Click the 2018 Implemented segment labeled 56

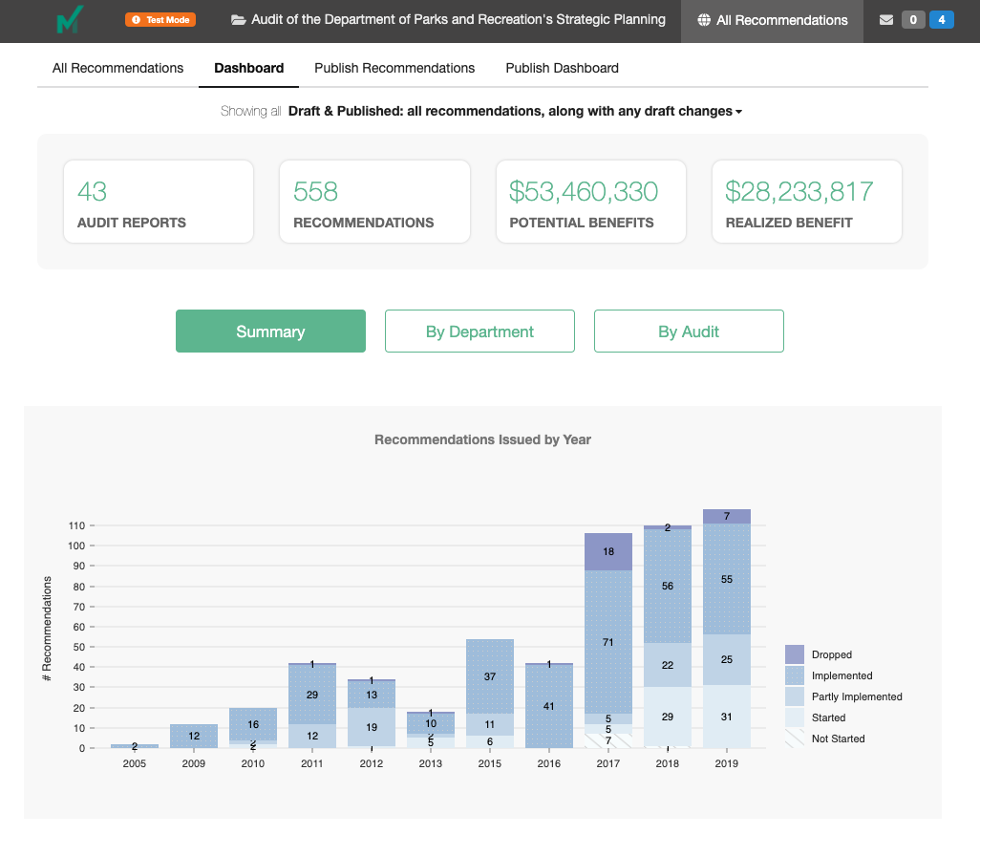click(x=668, y=586)
